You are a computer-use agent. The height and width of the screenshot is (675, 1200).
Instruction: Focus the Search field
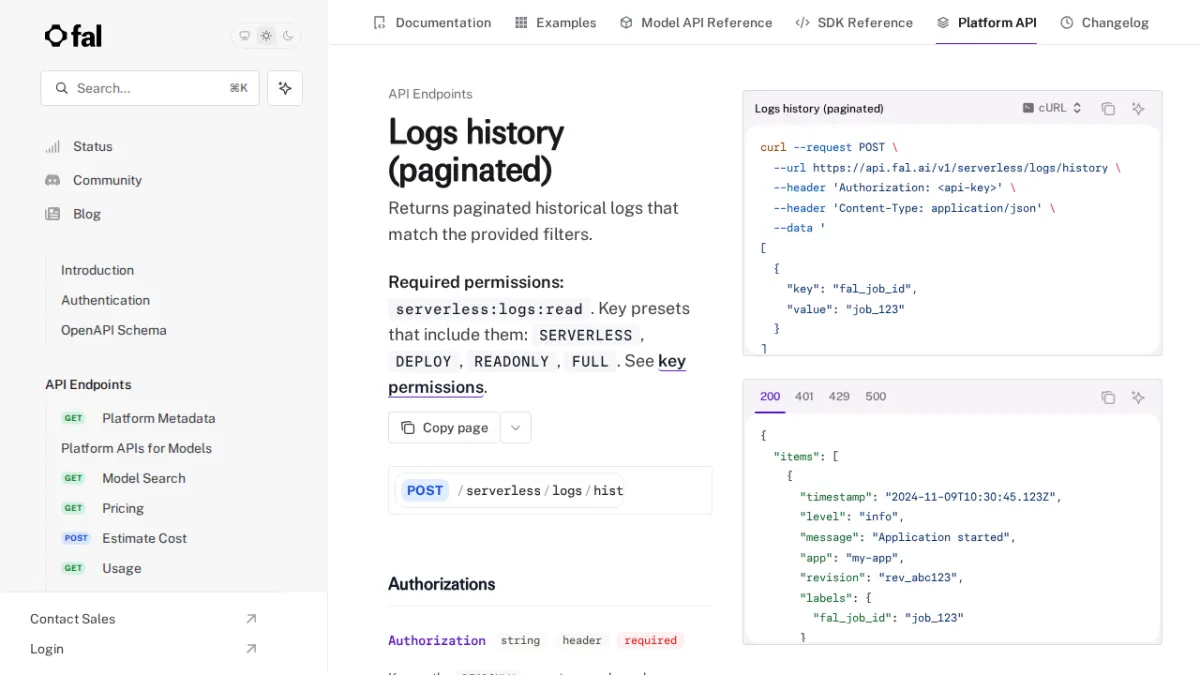[150, 88]
